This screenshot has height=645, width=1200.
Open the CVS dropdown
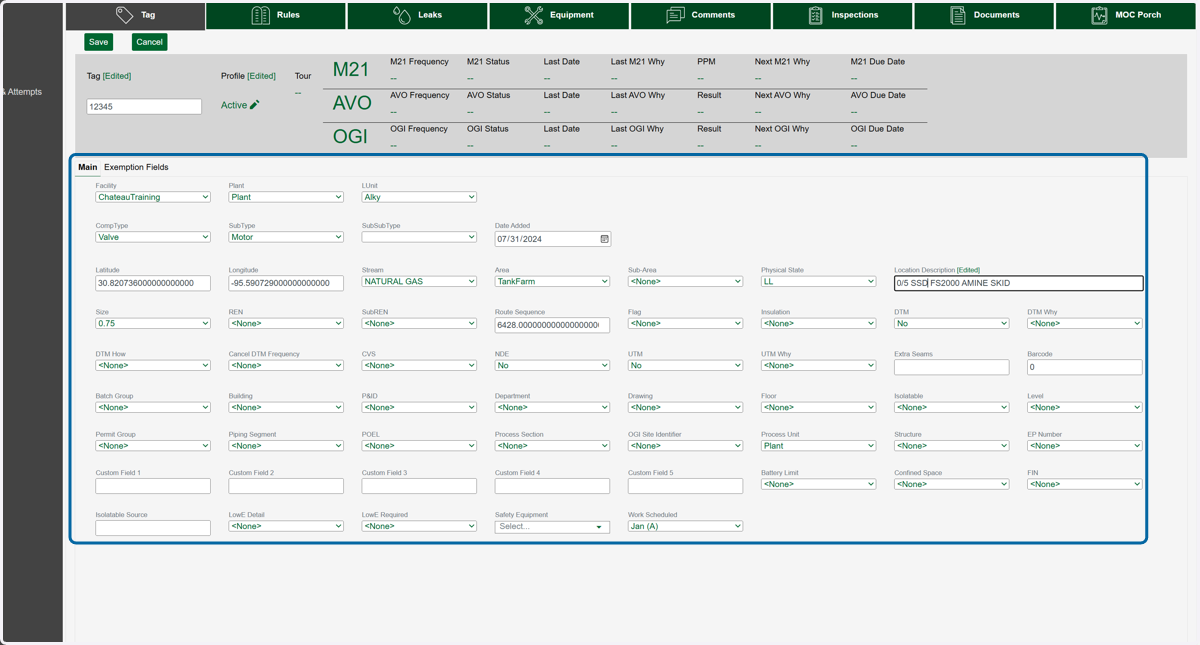coord(419,365)
